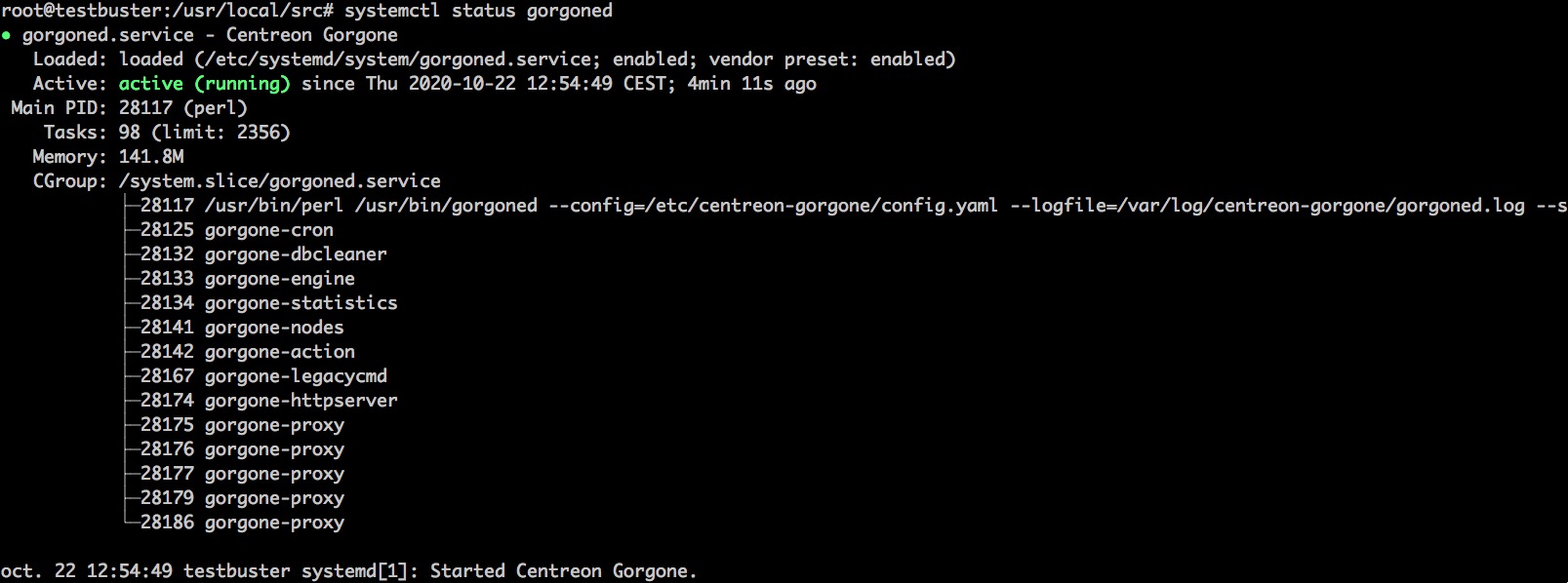The height and width of the screenshot is (583, 1568).
Task: Click the Memory value 141.8M
Action: [150, 157]
